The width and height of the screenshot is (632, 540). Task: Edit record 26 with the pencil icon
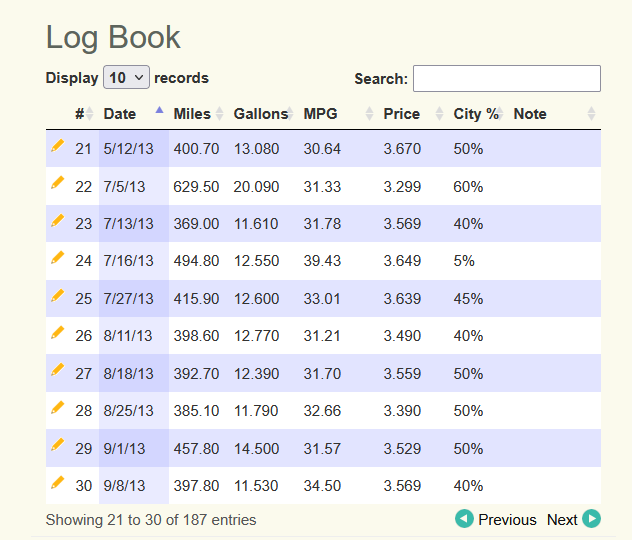[x=58, y=332]
